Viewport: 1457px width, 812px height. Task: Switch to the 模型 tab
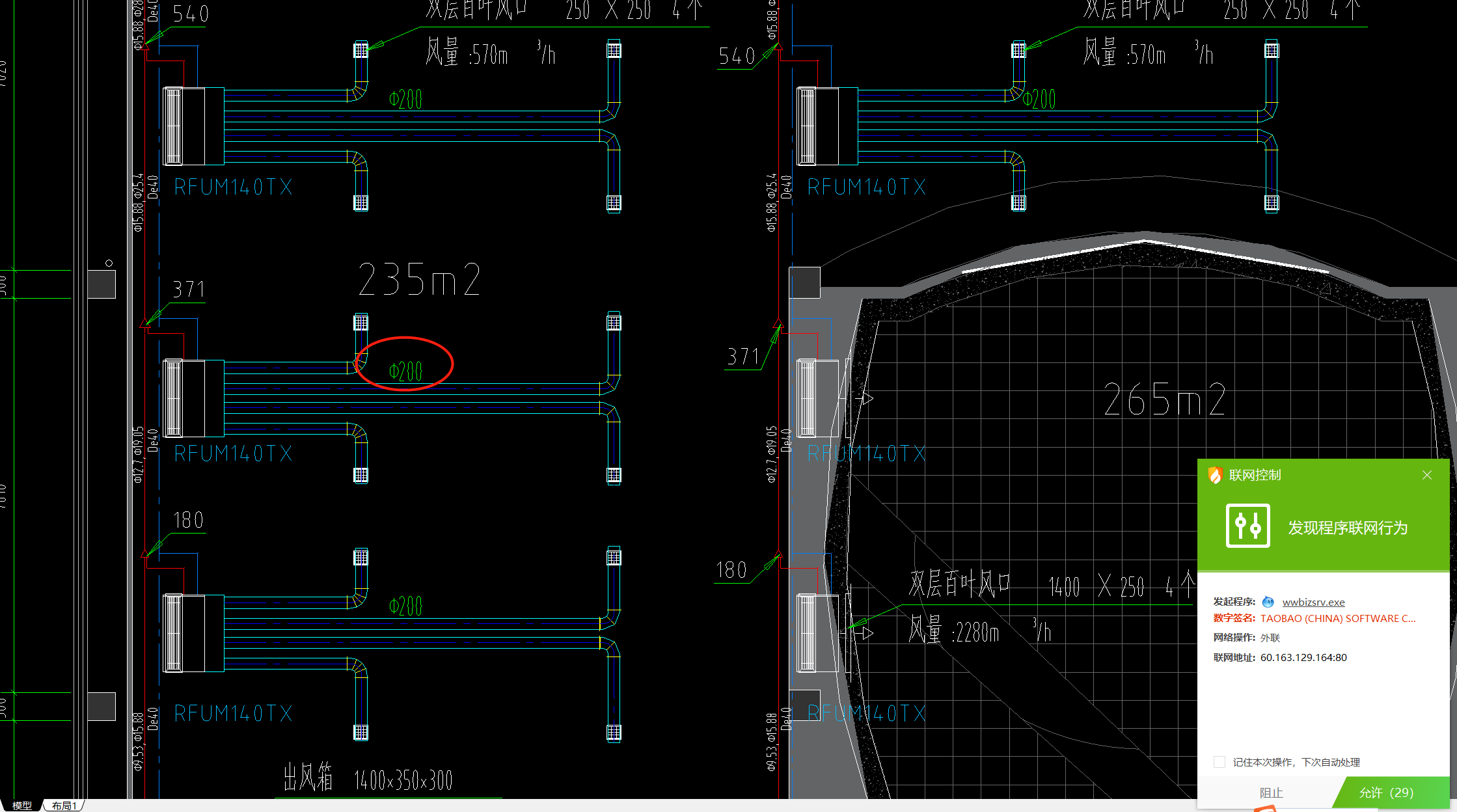point(22,805)
